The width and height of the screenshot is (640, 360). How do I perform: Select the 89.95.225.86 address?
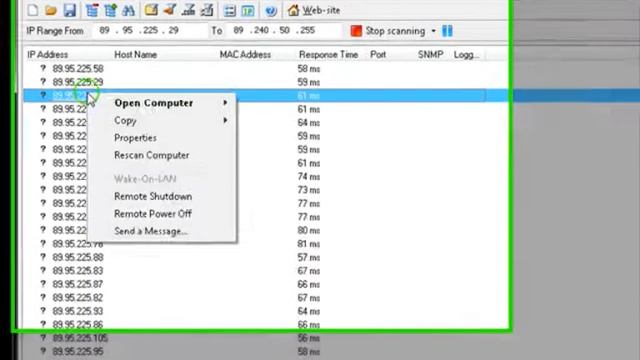78,324
